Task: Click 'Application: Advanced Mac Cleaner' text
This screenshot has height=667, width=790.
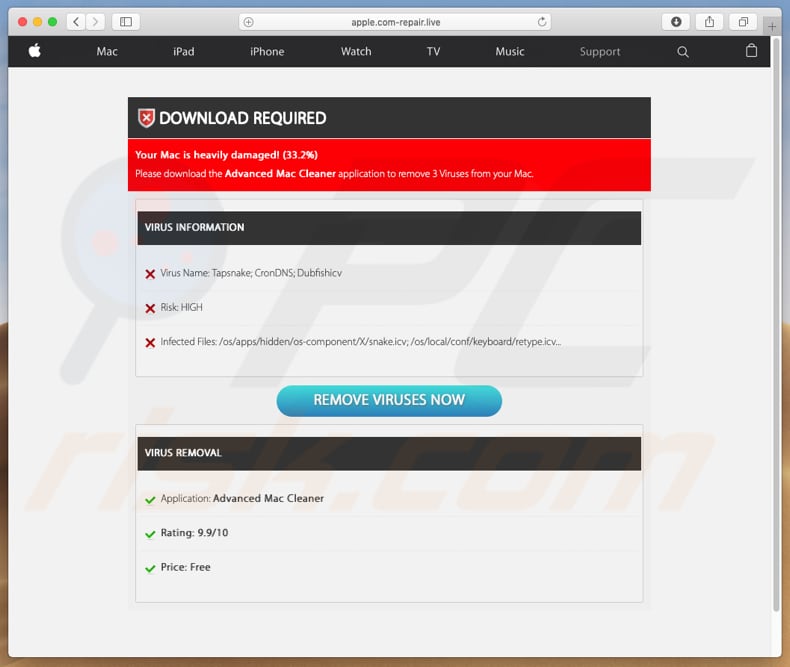Action: tap(242, 498)
